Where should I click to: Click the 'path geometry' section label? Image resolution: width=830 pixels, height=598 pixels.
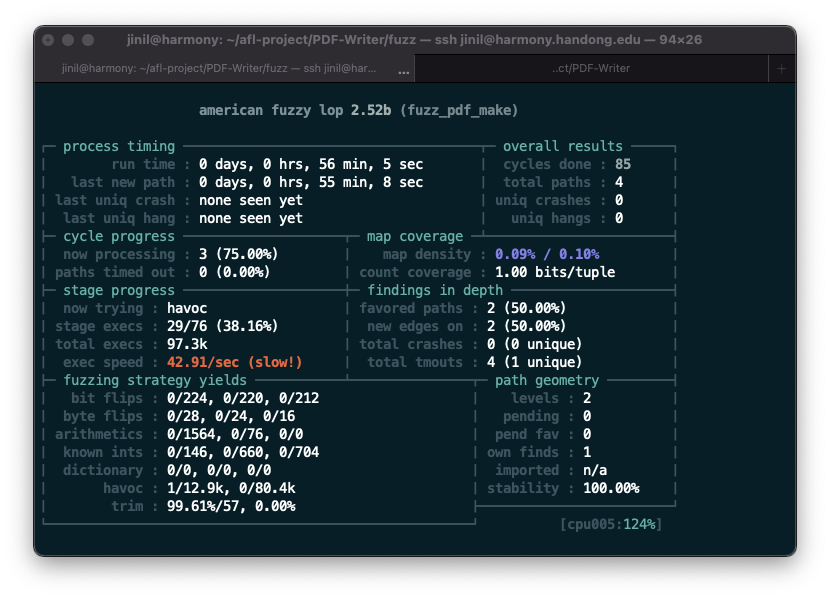tap(547, 380)
